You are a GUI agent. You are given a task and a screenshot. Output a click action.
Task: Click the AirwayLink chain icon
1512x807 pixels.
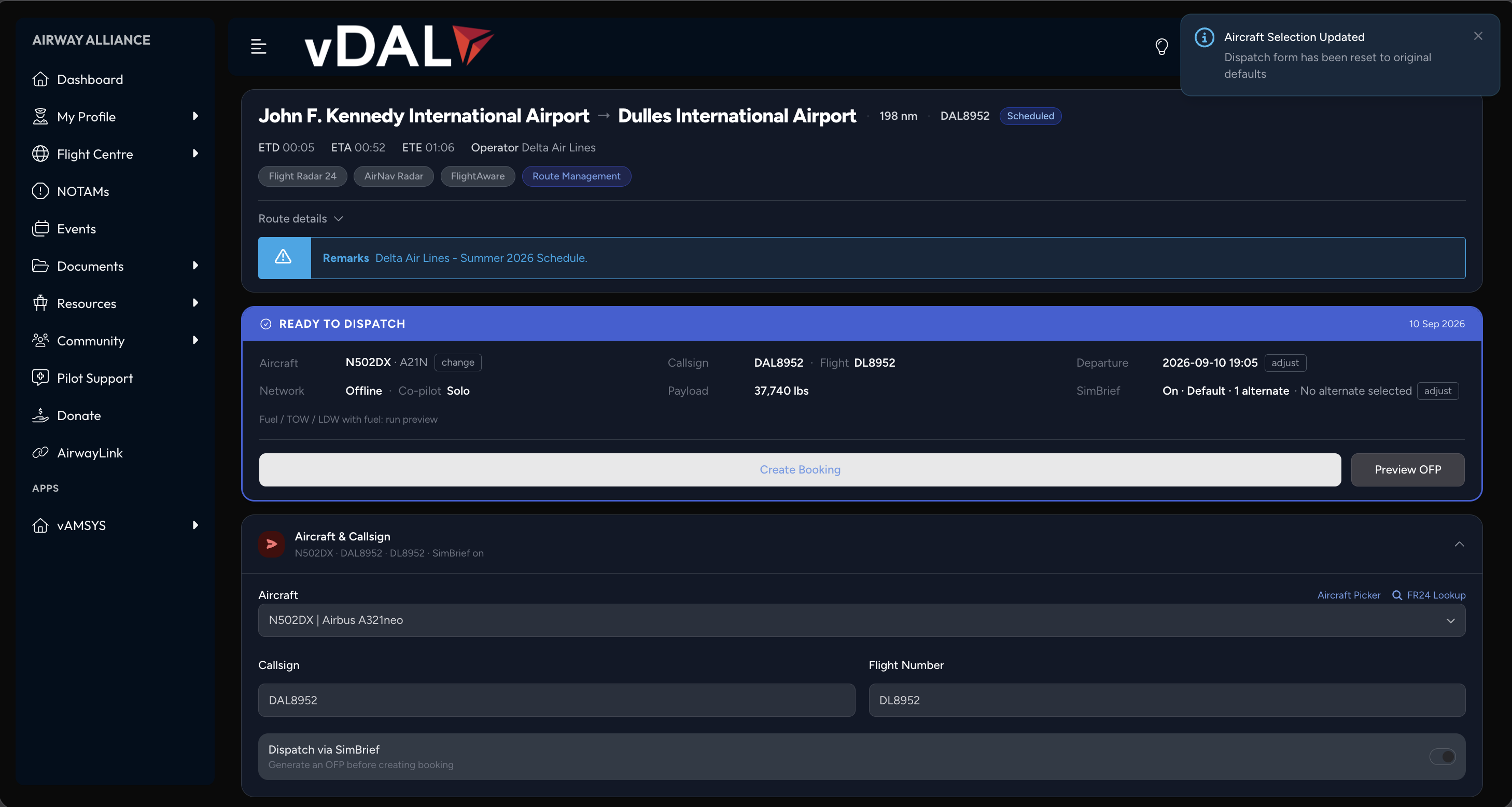(40, 452)
